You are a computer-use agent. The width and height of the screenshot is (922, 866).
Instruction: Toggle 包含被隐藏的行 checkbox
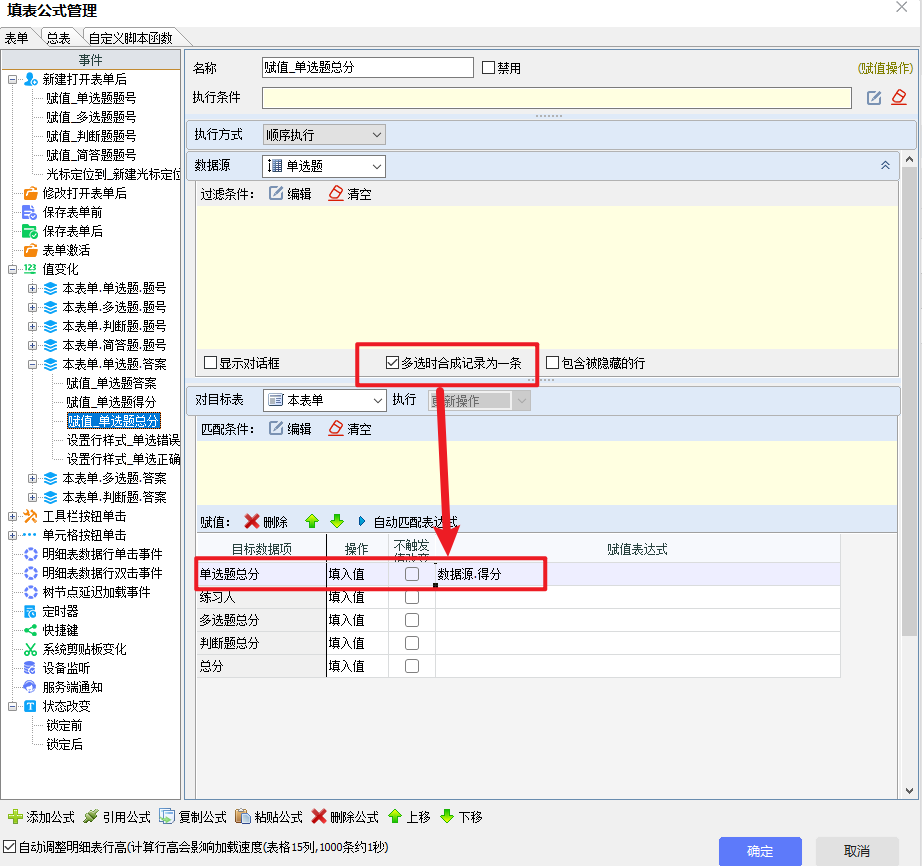[552, 363]
